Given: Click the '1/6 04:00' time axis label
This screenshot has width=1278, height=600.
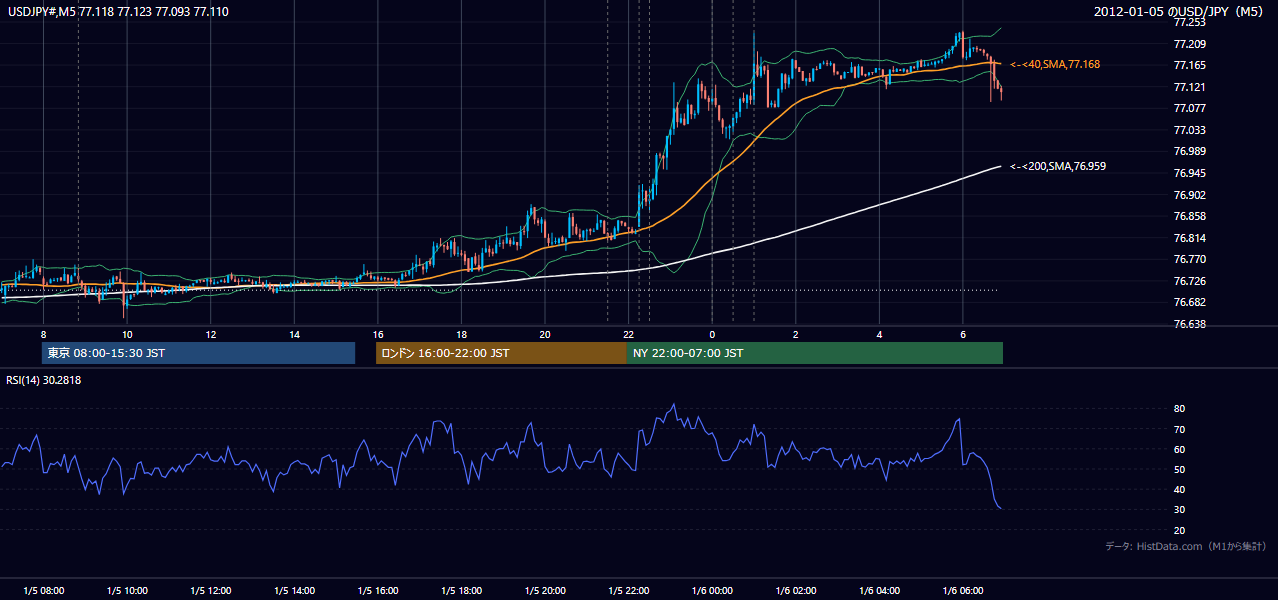Looking at the screenshot, I should (879, 591).
